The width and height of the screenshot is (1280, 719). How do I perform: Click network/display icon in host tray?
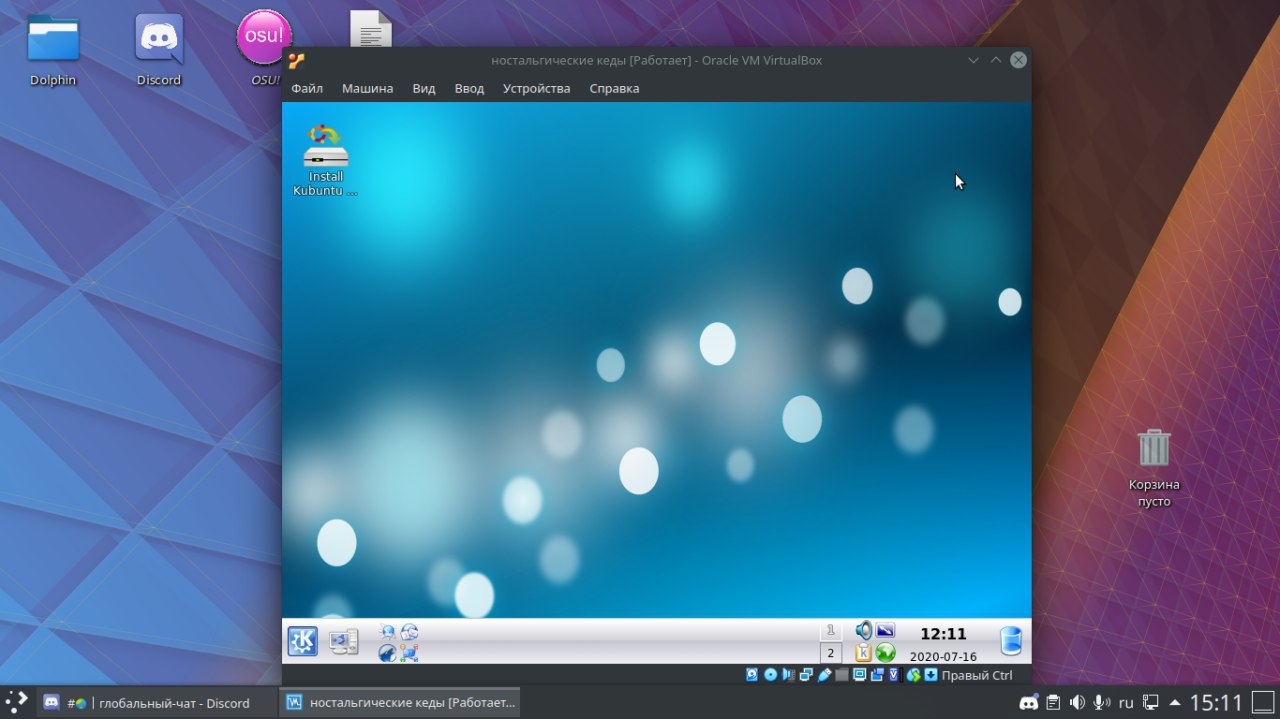1151,703
